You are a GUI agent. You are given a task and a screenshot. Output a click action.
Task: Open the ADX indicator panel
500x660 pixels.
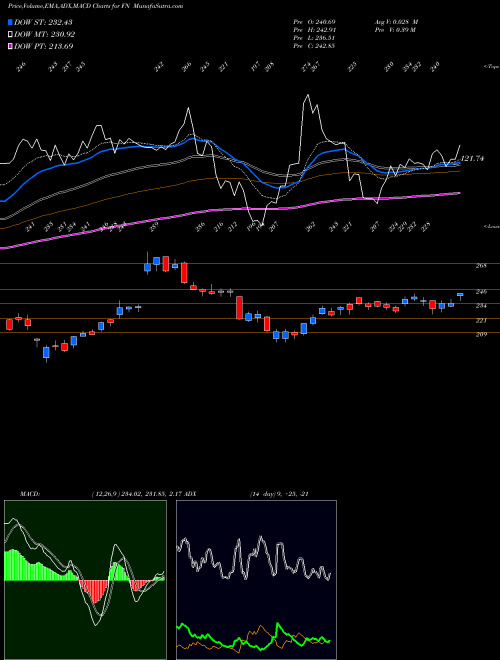(x=256, y=580)
